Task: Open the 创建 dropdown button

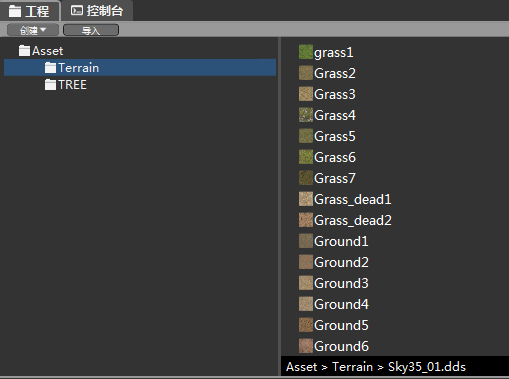Action: tap(33, 30)
